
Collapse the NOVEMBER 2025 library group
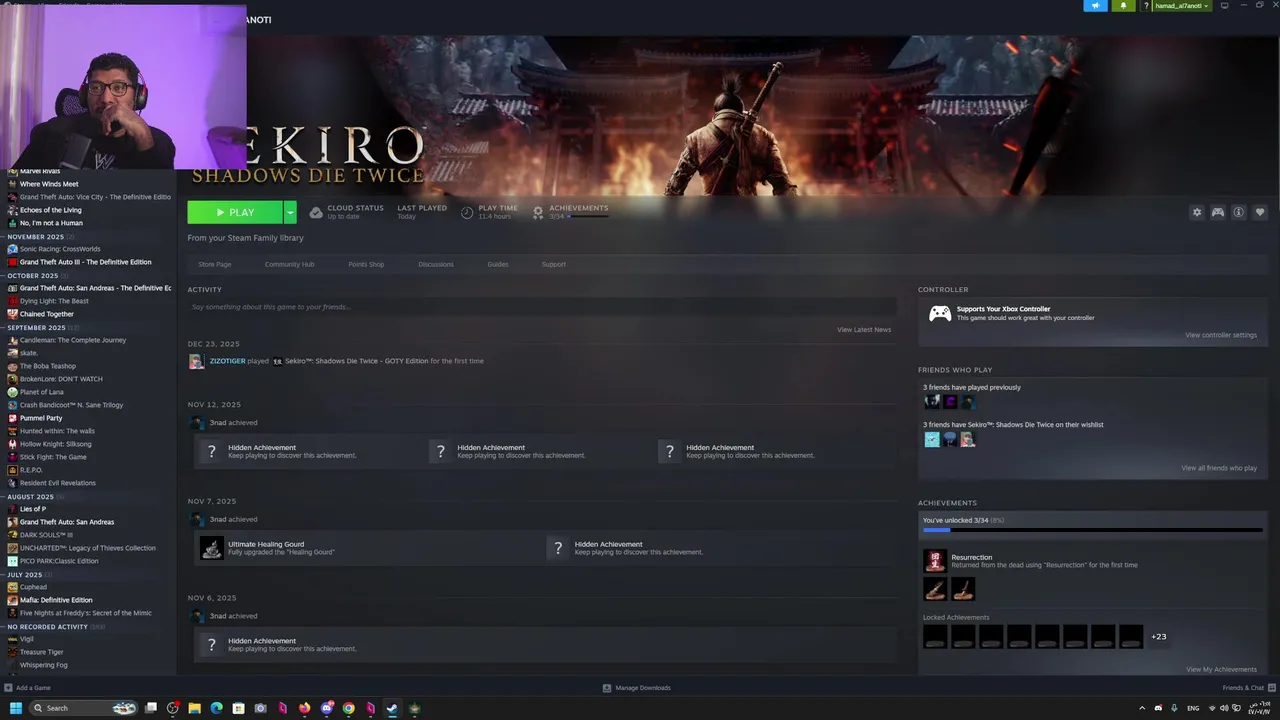[36, 237]
